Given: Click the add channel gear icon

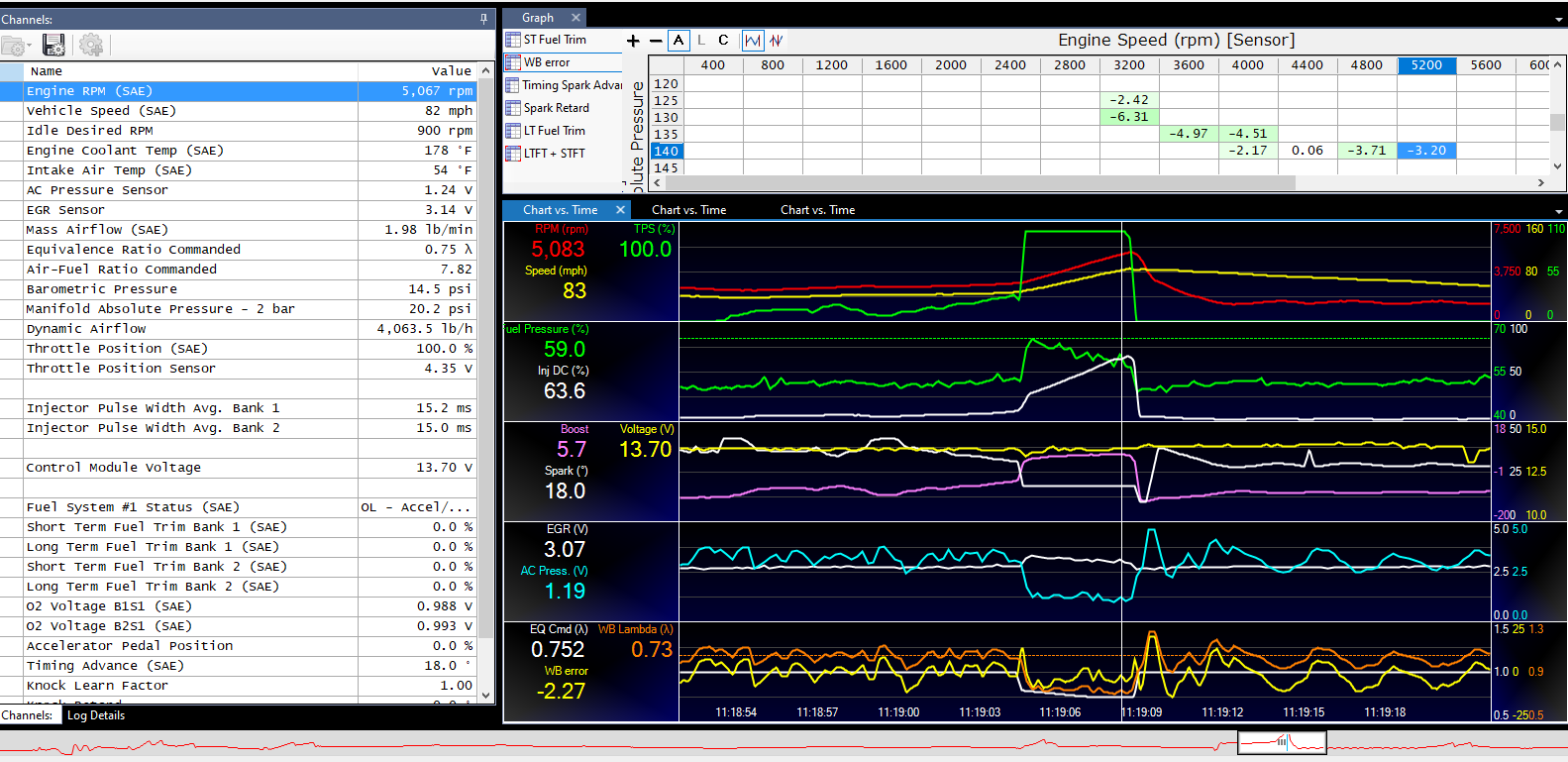Looking at the screenshot, I should (x=91, y=45).
